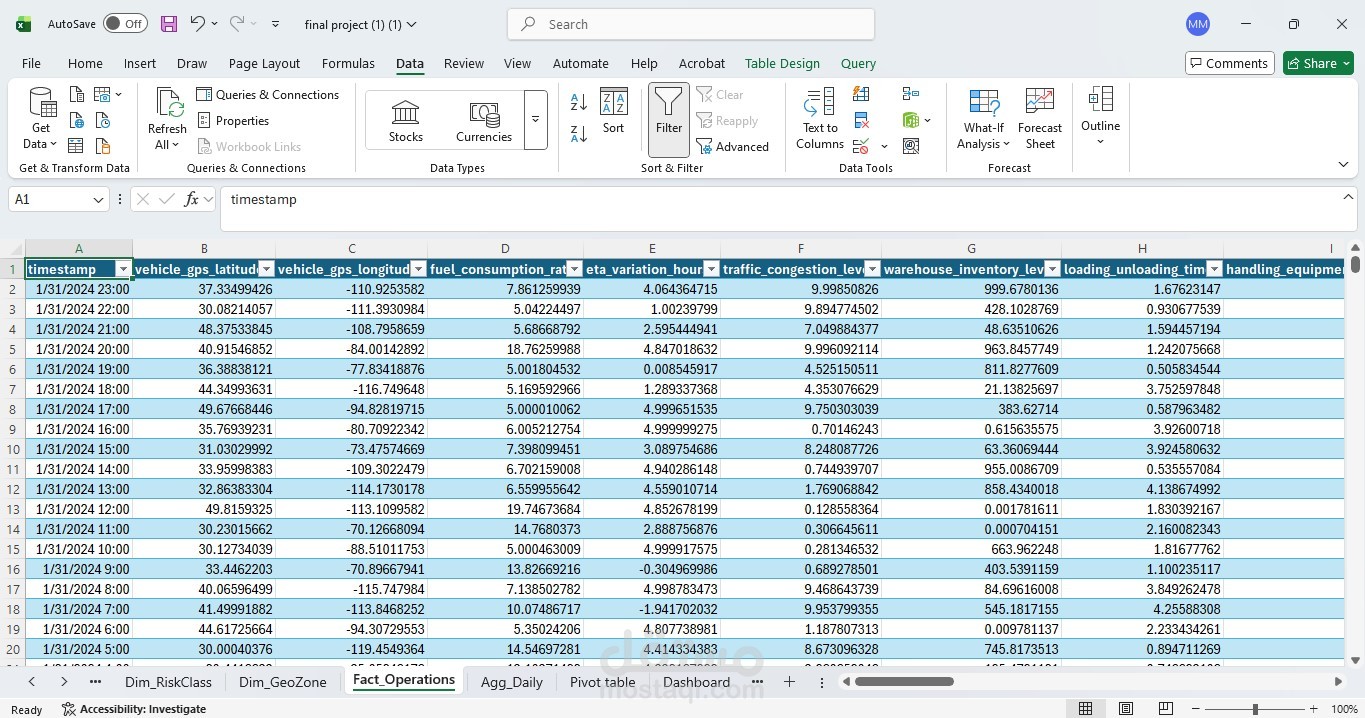Expand the Data Types gallery
This screenshot has width=1365, height=718.
pyautogui.click(x=535, y=120)
